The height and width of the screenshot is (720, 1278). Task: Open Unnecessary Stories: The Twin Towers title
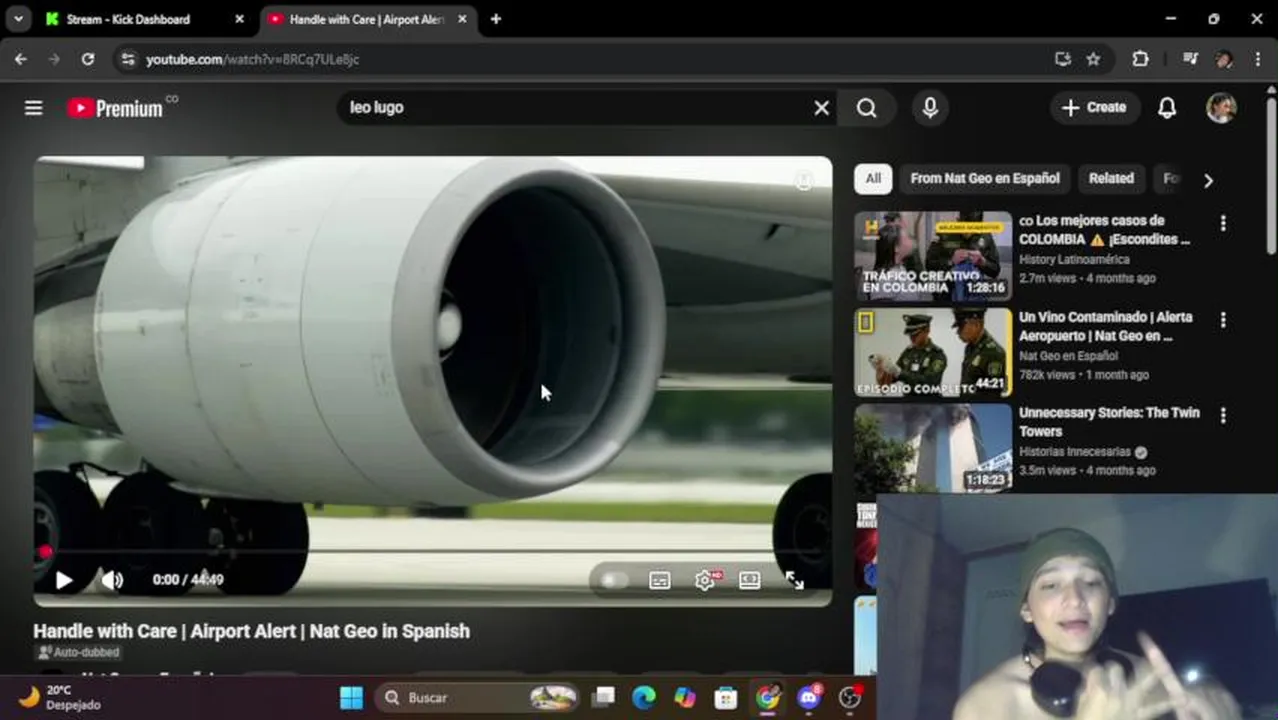(1109, 422)
